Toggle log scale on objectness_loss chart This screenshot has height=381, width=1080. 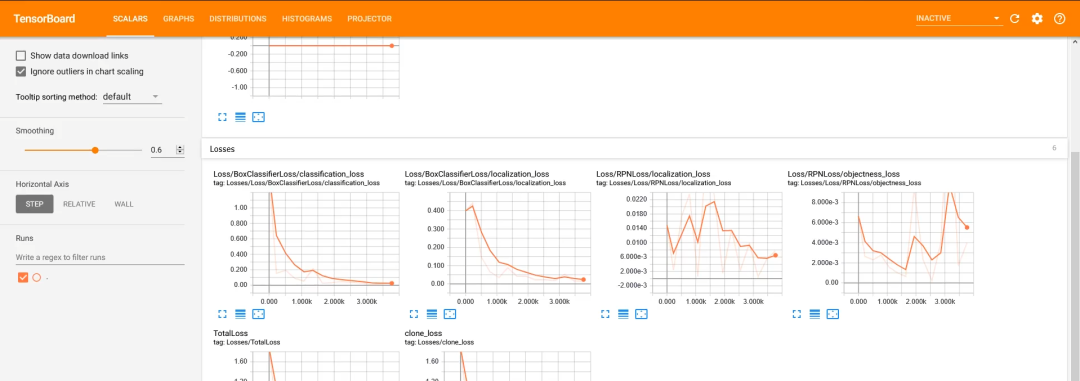click(815, 313)
